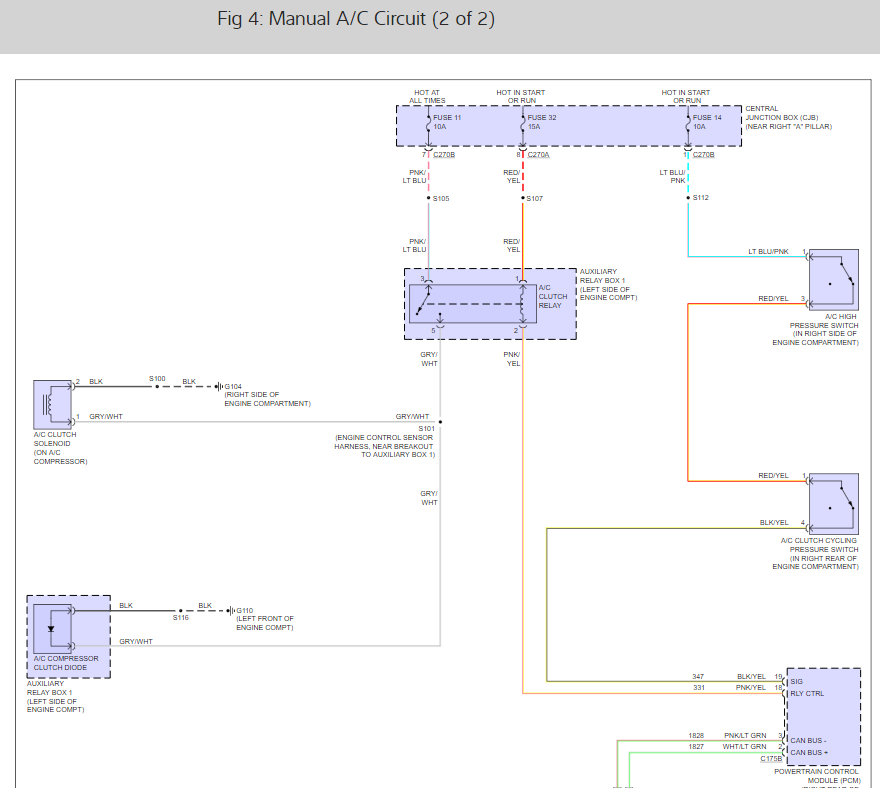Click the 'A/C CLUTCH SOLENOID' label
The image size is (880, 793).
(54, 439)
